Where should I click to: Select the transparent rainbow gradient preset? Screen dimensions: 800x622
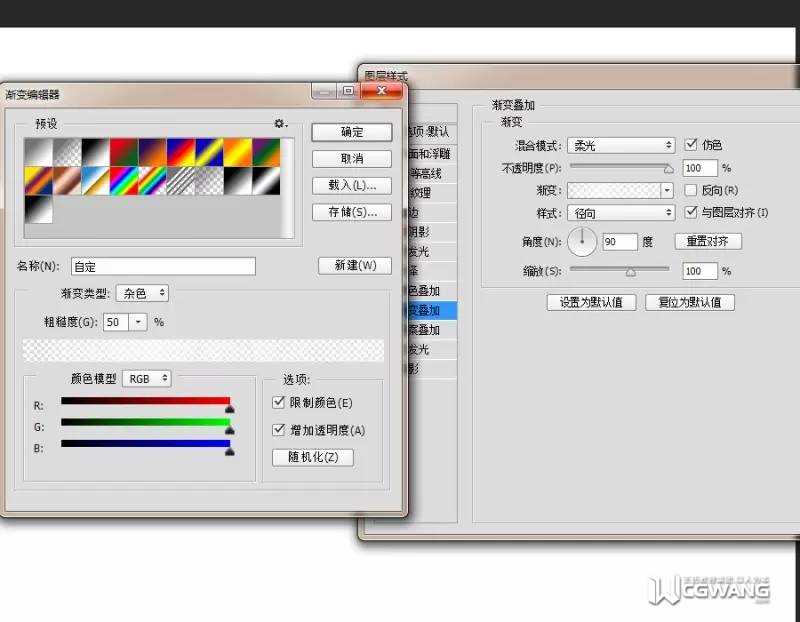pyautogui.click(x=152, y=181)
